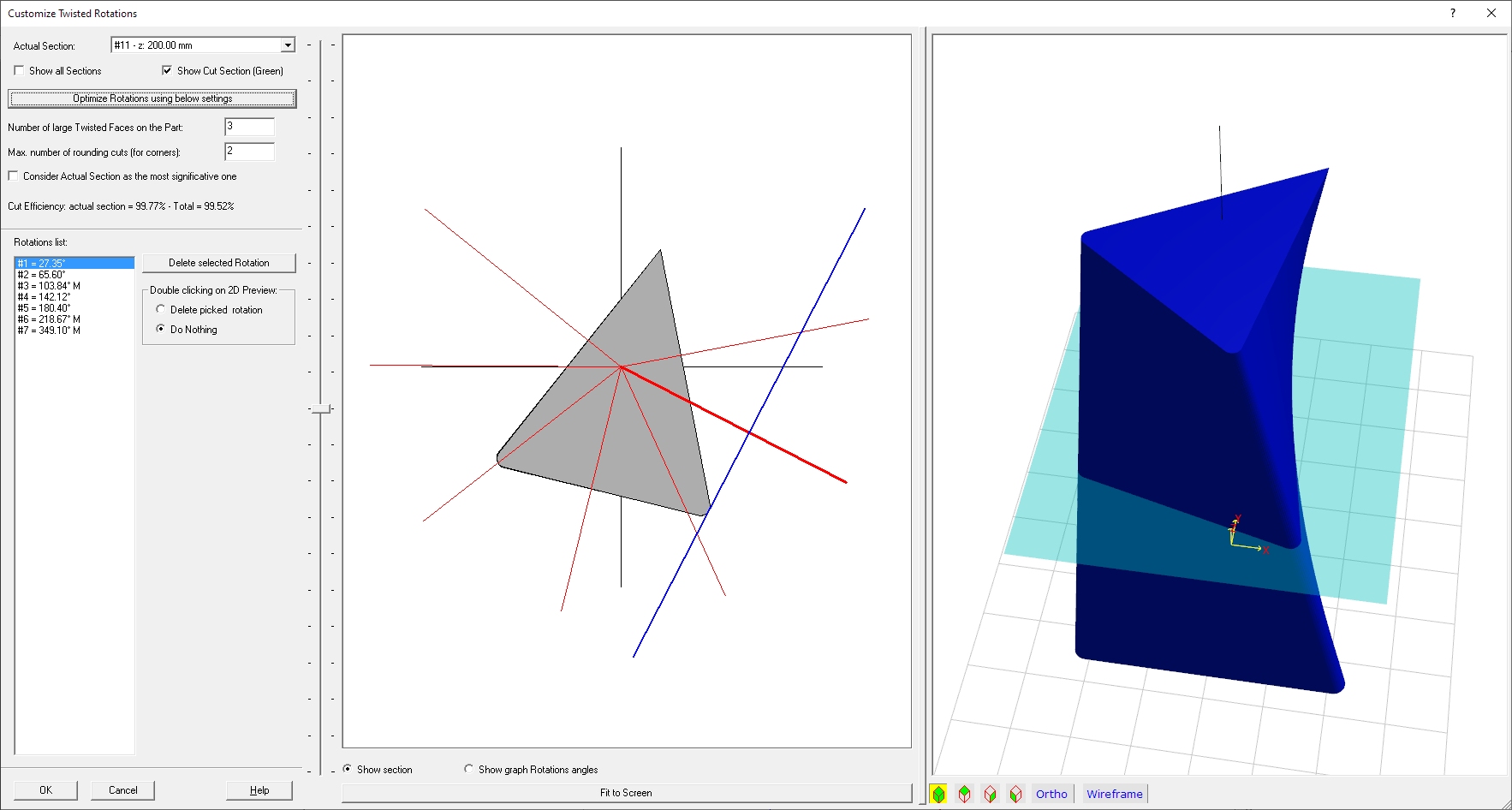Image resolution: width=1512 pixels, height=810 pixels.
Task: Select Show section radio button
Action: [x=347, y=769]
